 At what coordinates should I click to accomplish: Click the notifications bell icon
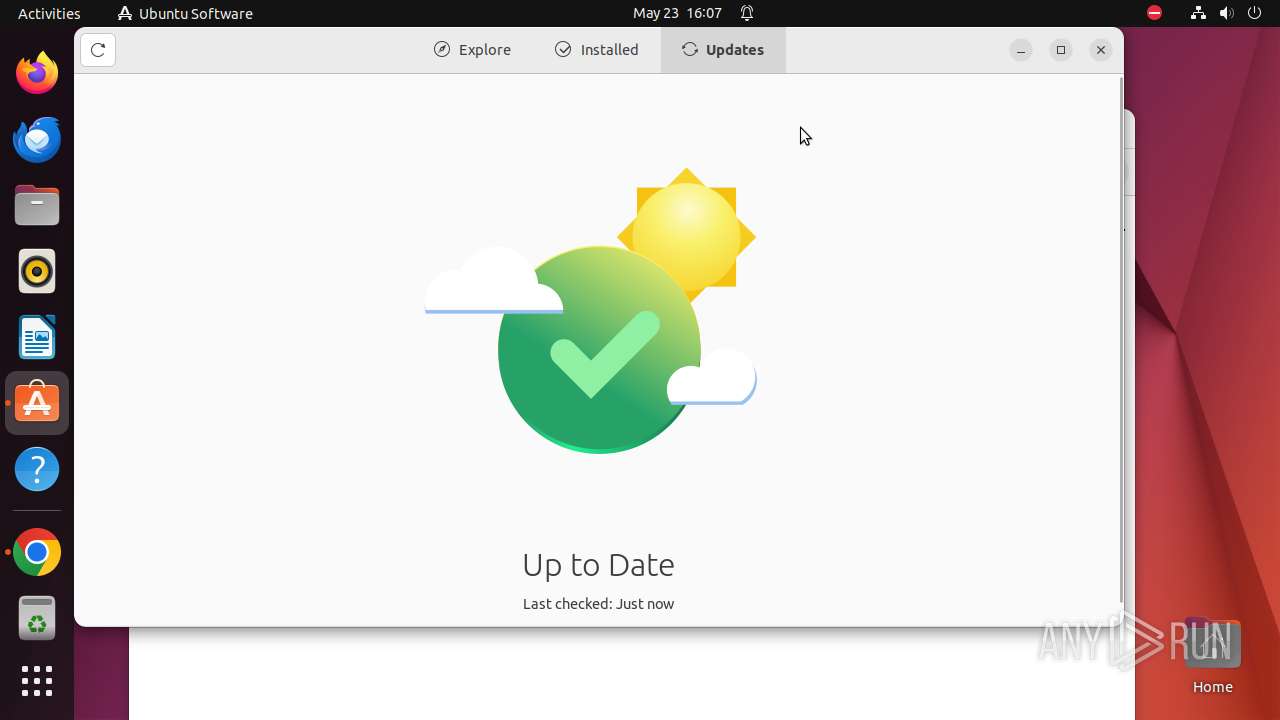coord(747,13)
